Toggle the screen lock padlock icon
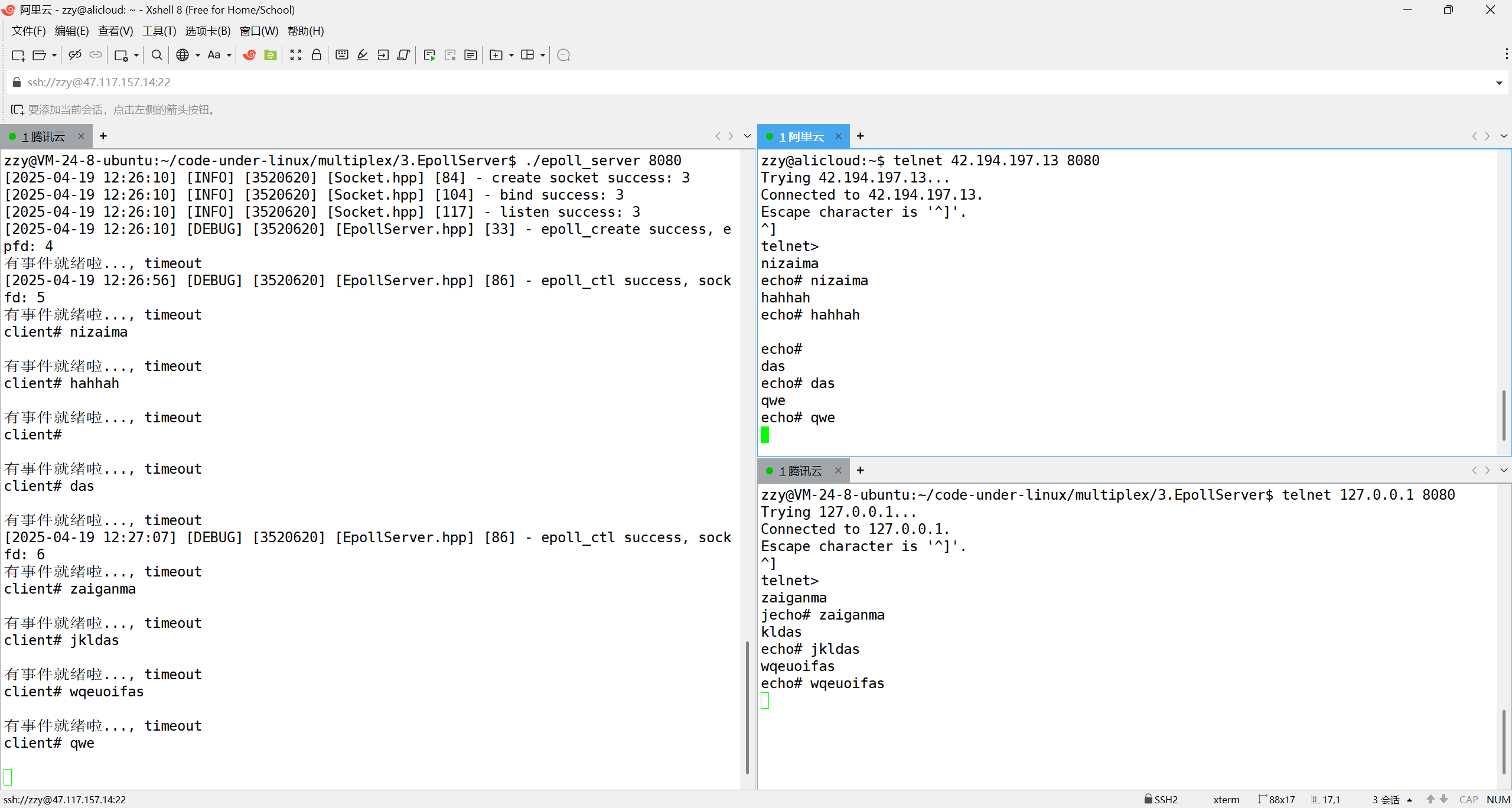1512x808 pixels. (317, 55)
